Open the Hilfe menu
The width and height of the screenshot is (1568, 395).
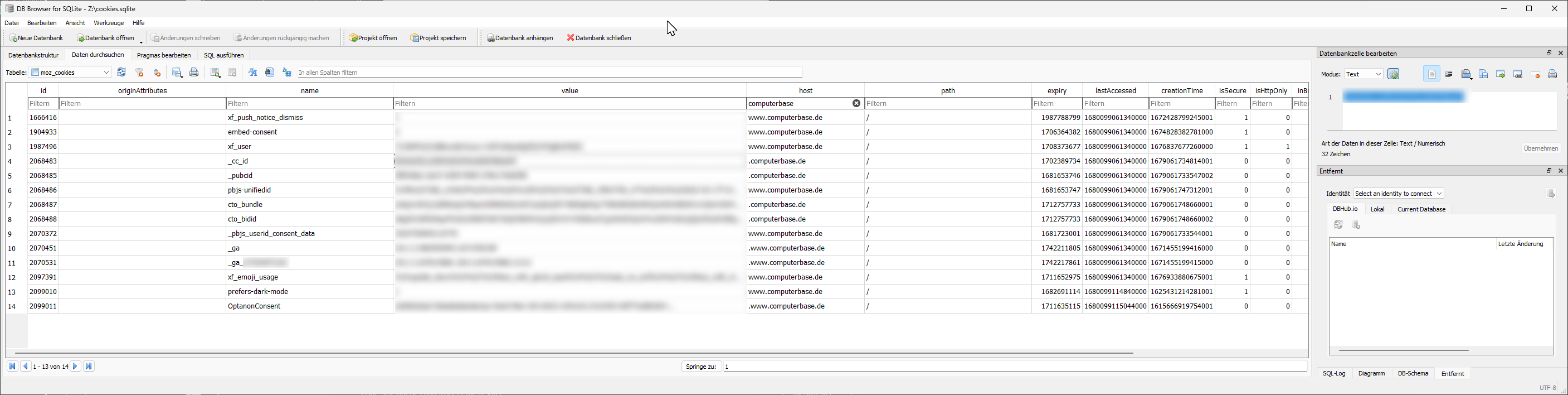pos(139,23)
